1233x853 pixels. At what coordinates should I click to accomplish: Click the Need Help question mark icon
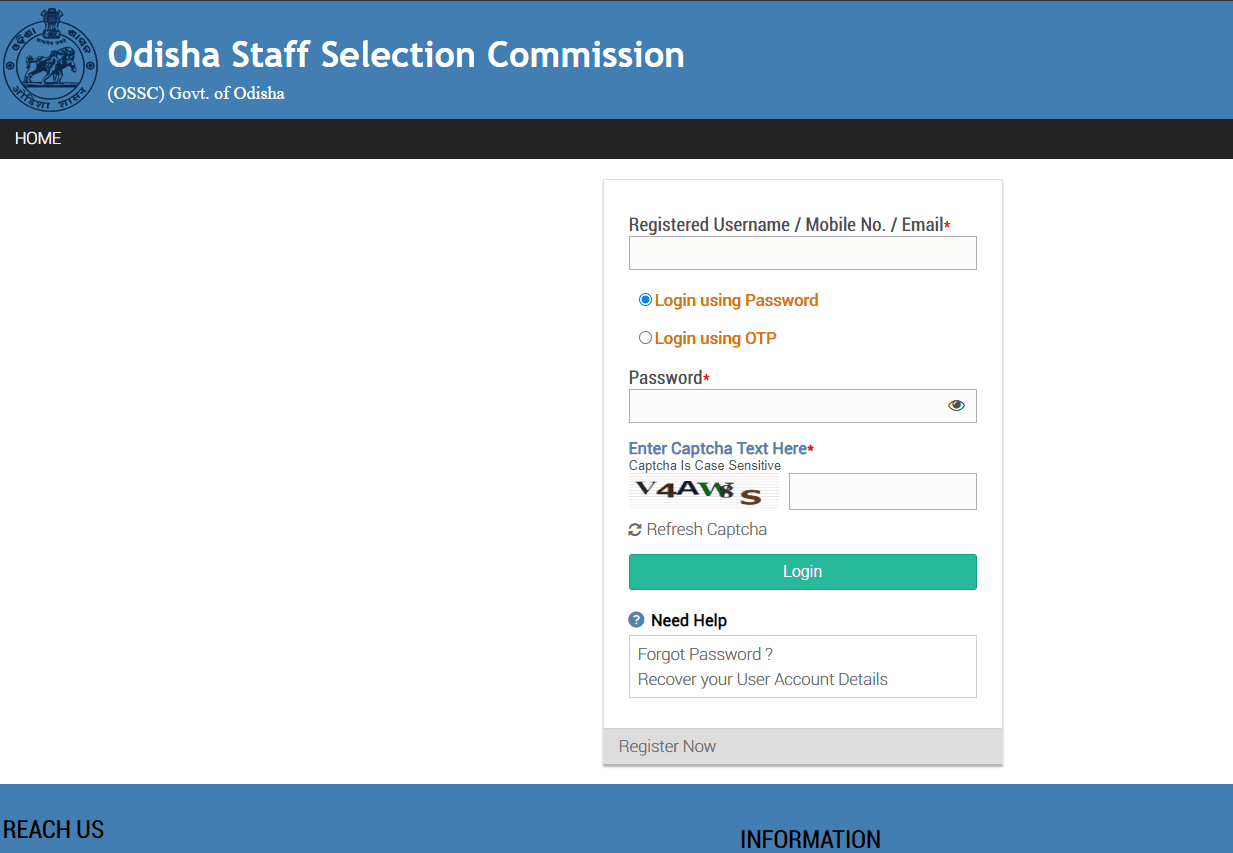tap(636, 620)
